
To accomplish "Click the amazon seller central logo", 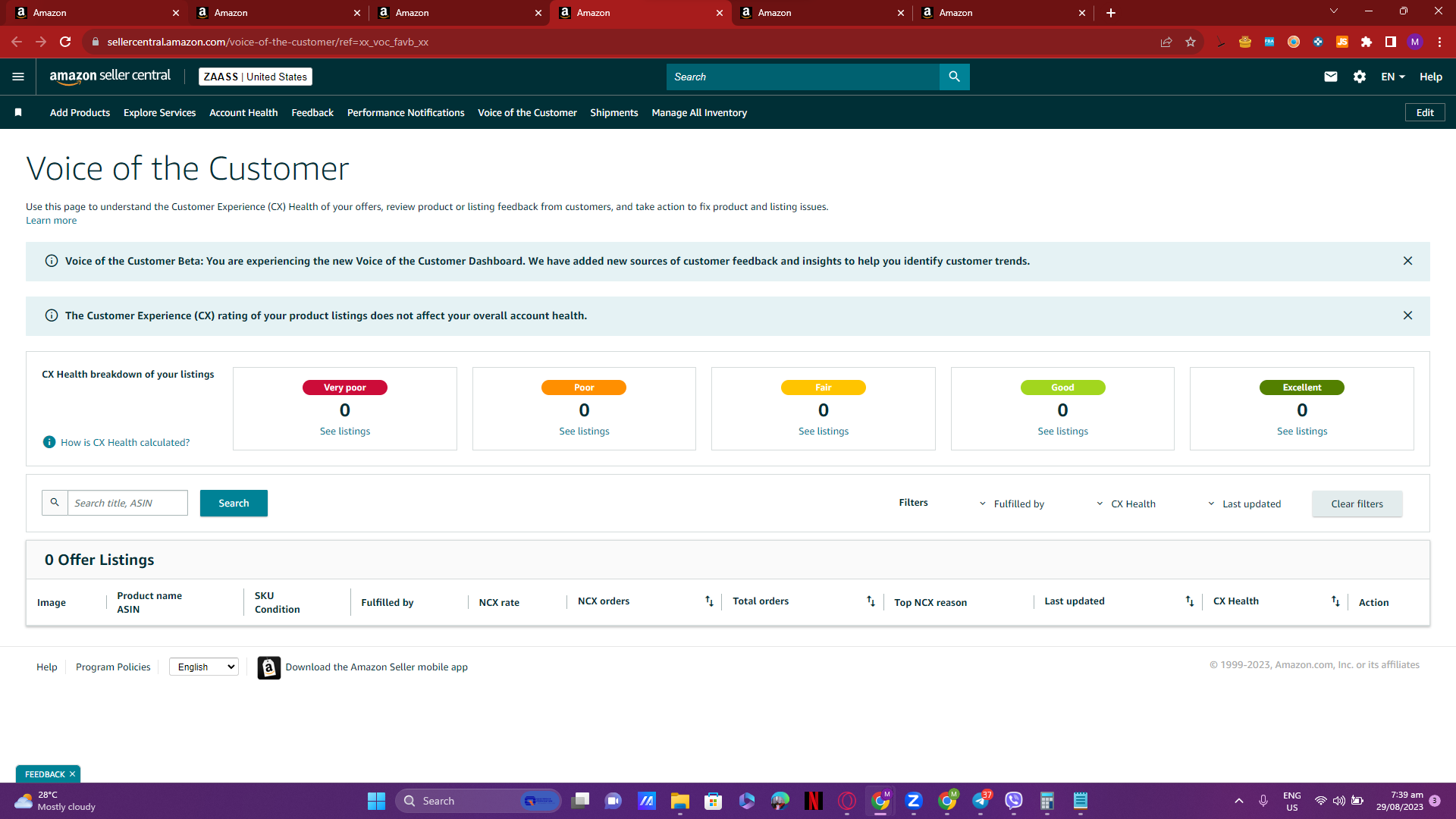I will click(110, 77).
